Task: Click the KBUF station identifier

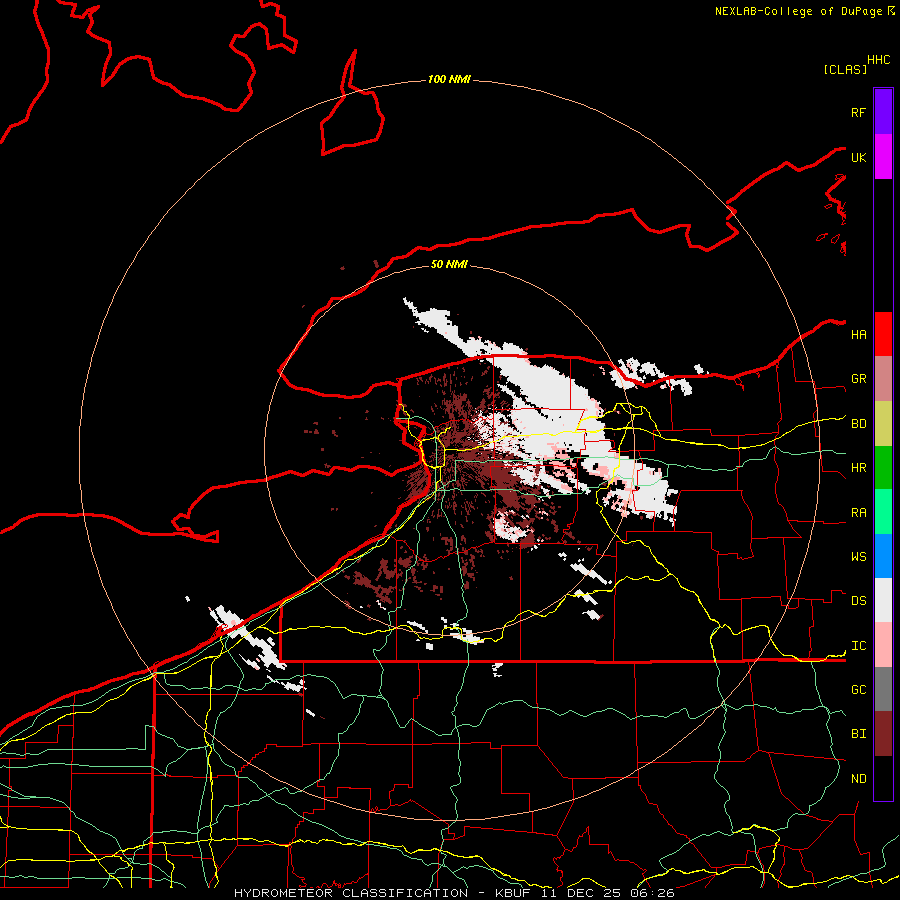Action: tap(512, 893)
